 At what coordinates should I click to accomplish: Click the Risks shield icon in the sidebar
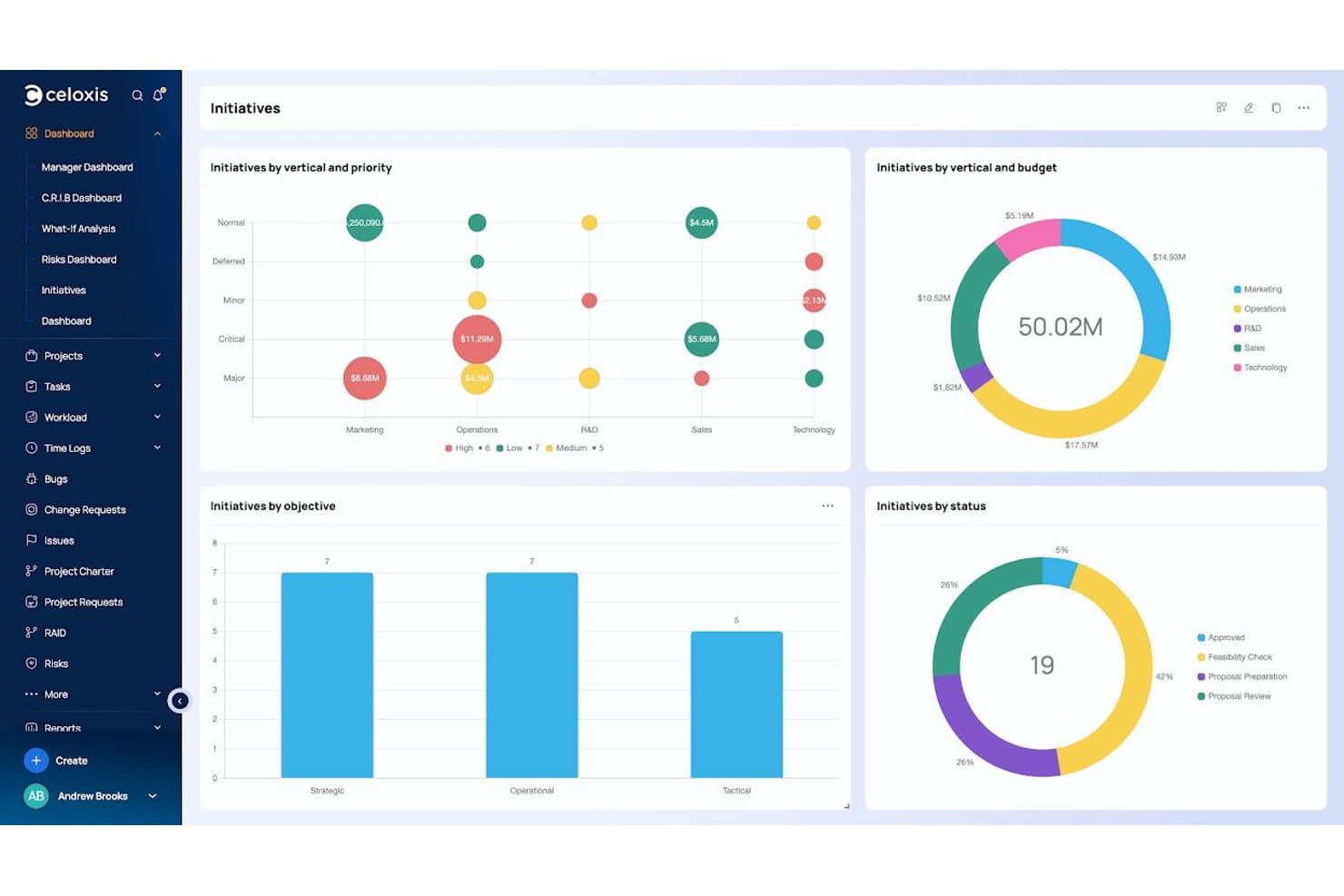pos(32,664)
